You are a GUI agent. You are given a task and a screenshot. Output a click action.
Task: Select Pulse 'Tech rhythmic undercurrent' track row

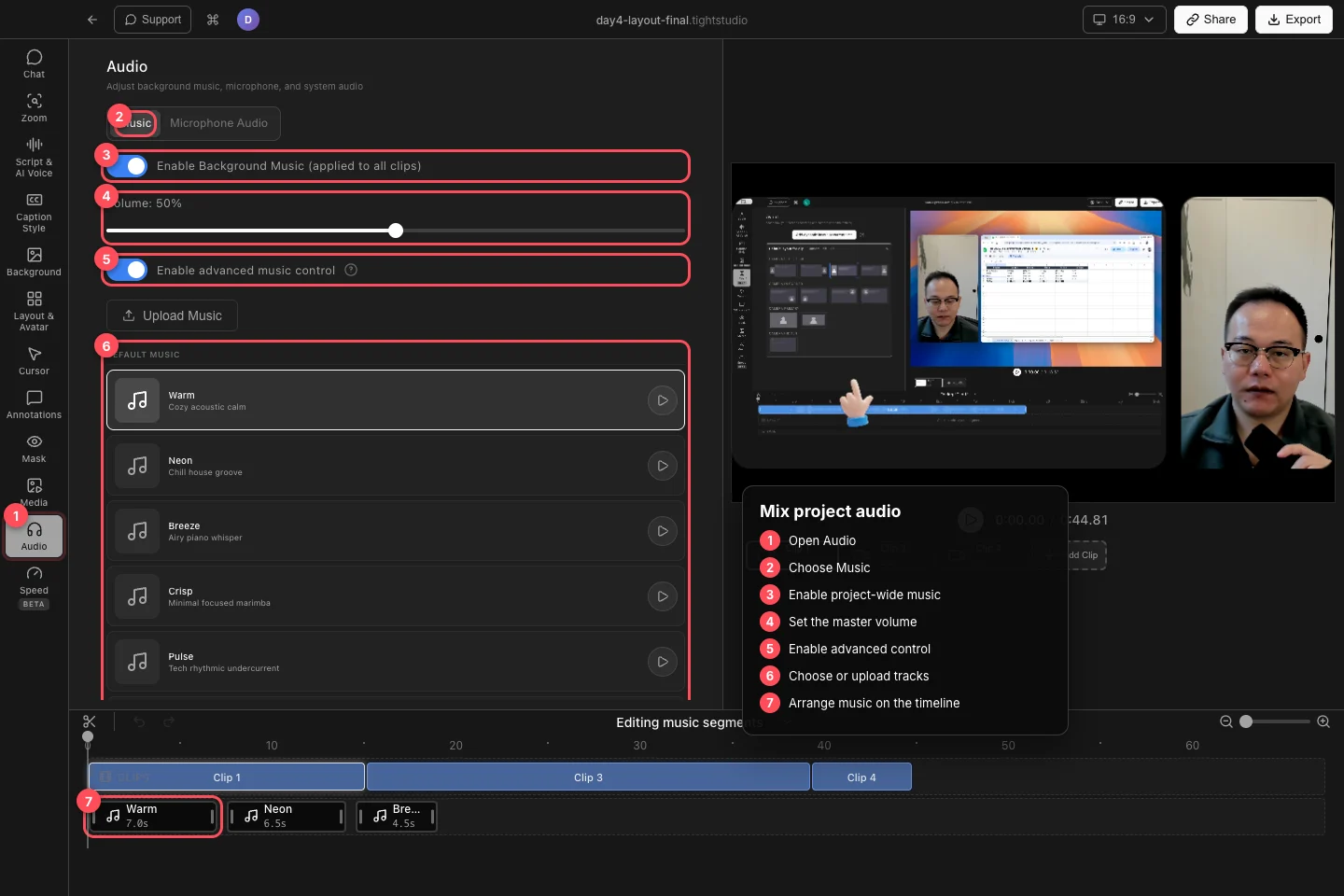tap(396, 662)
